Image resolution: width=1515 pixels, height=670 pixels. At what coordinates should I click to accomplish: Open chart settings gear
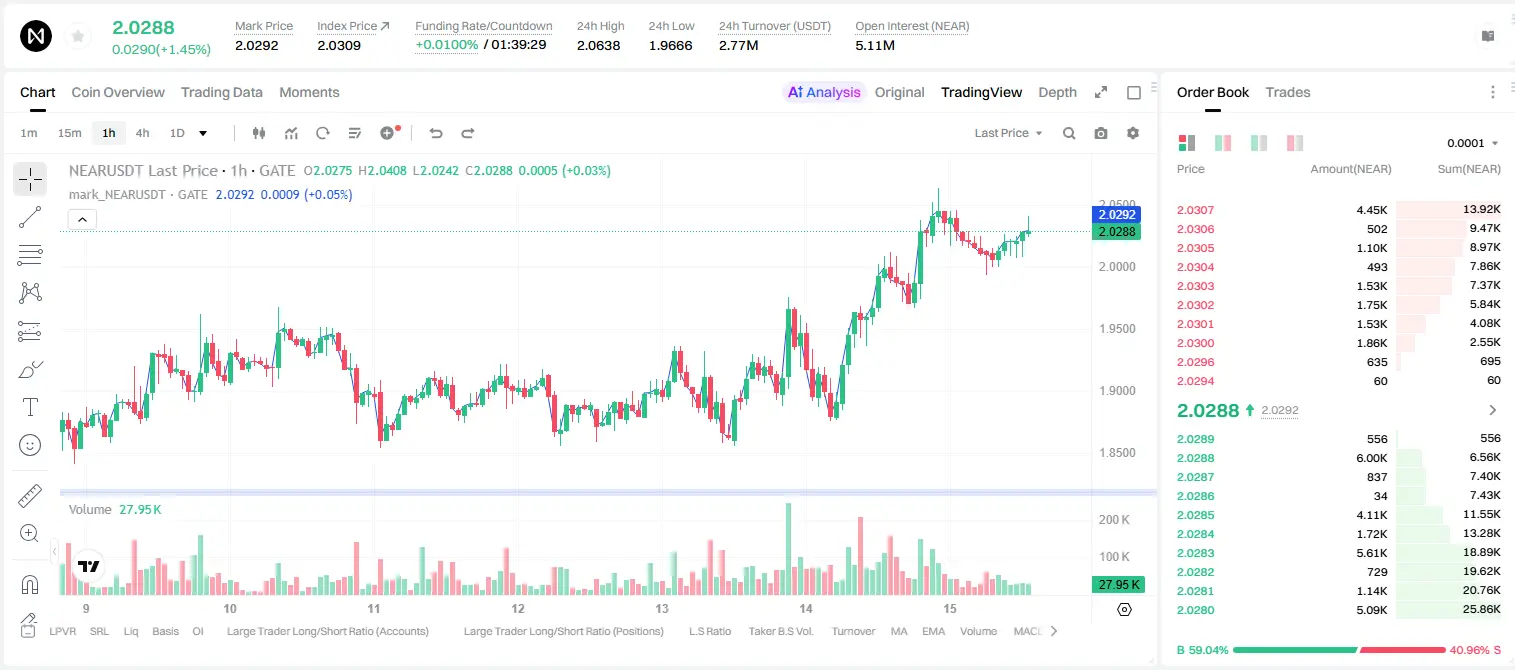click(x=1133, y=133)
